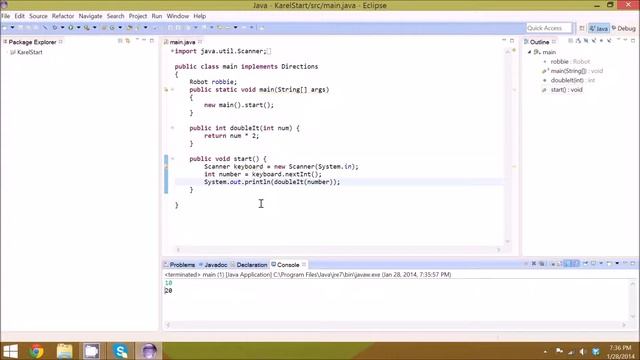Remove All Terminated Launches in Console
The image size is (640, 360).
point(541,264)
